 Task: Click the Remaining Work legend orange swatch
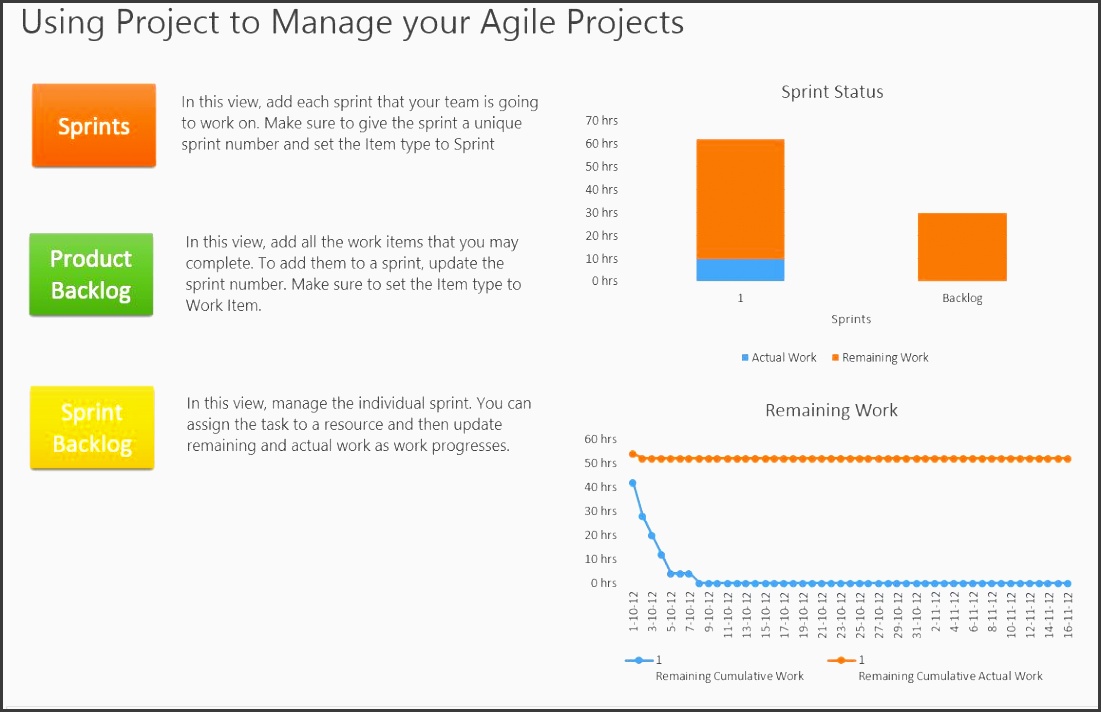coord(835,358)
